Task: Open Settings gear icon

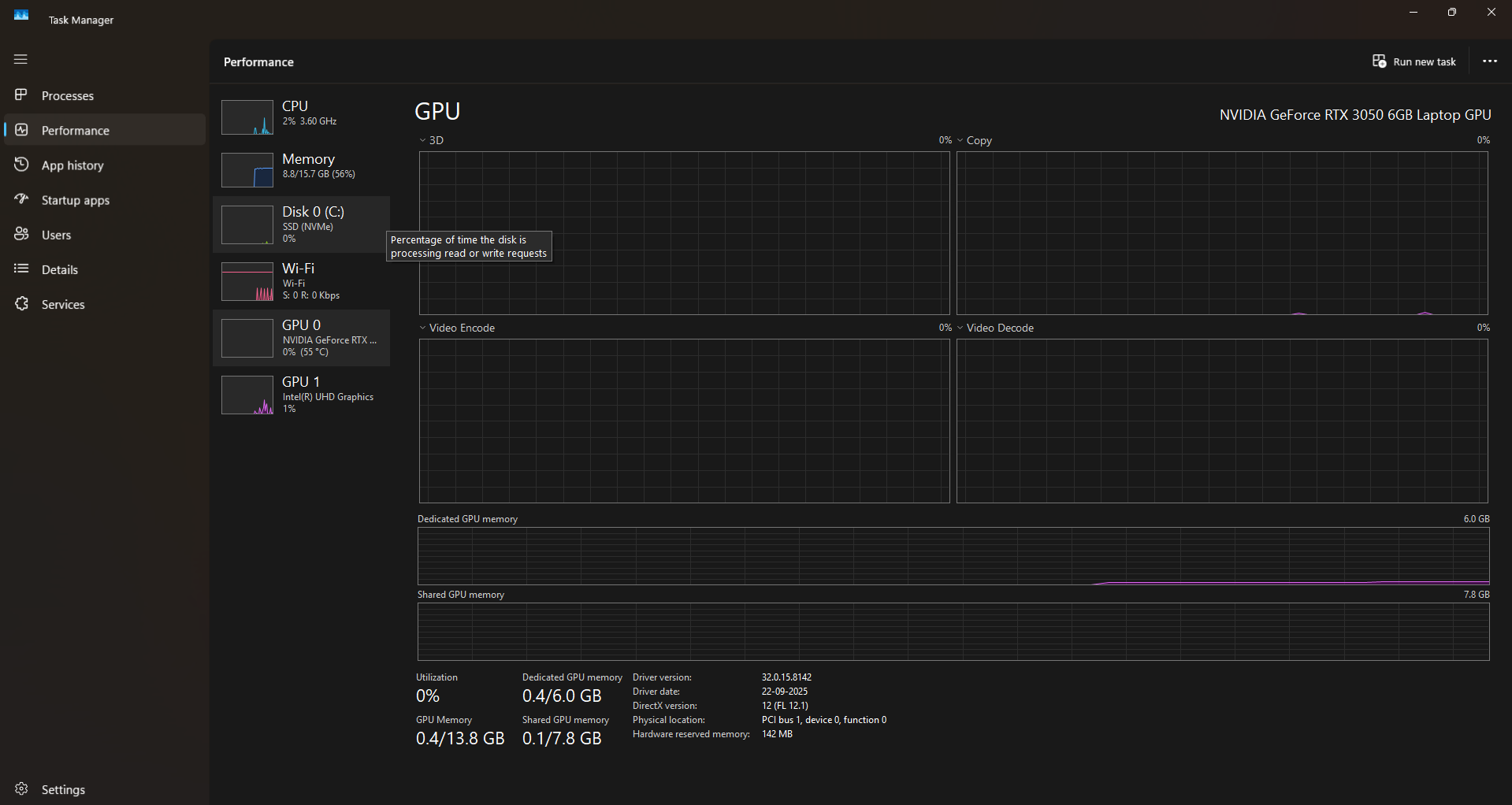Action: 21,789
